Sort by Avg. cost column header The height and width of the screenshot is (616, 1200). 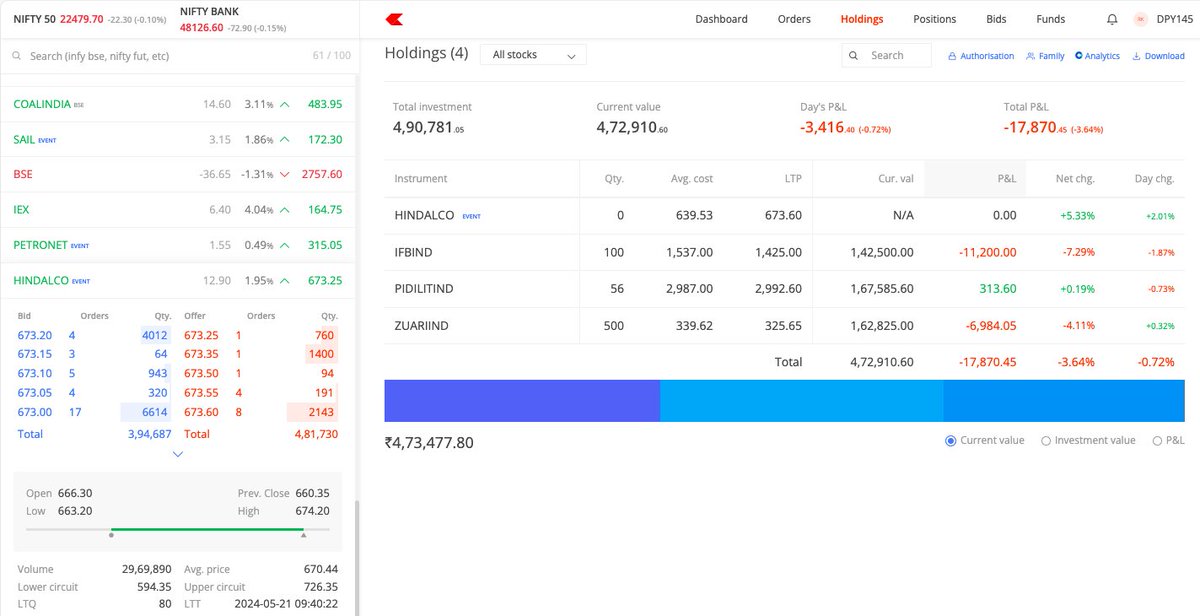coord(692,178)
